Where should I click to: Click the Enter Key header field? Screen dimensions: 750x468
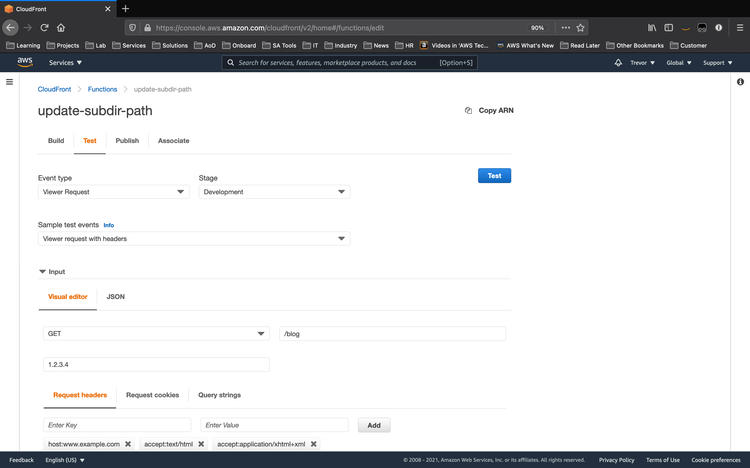pos(117,425)
